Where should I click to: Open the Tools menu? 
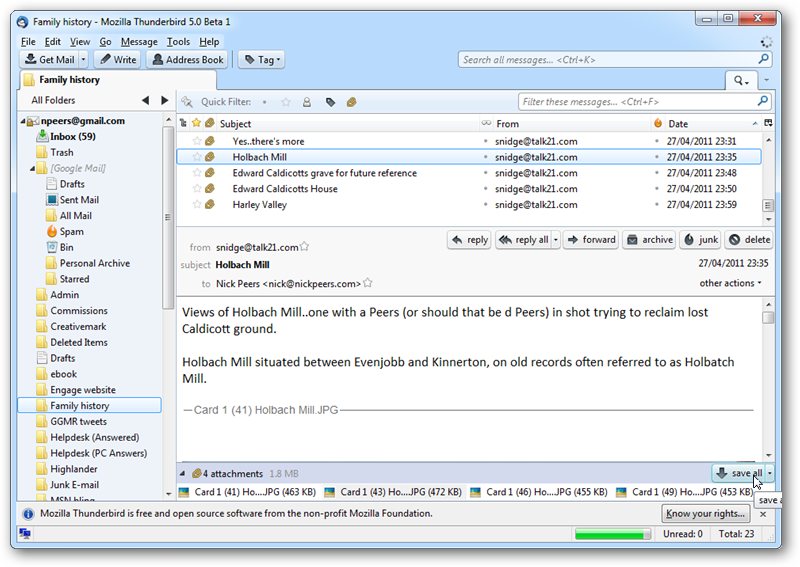(178, 42)
